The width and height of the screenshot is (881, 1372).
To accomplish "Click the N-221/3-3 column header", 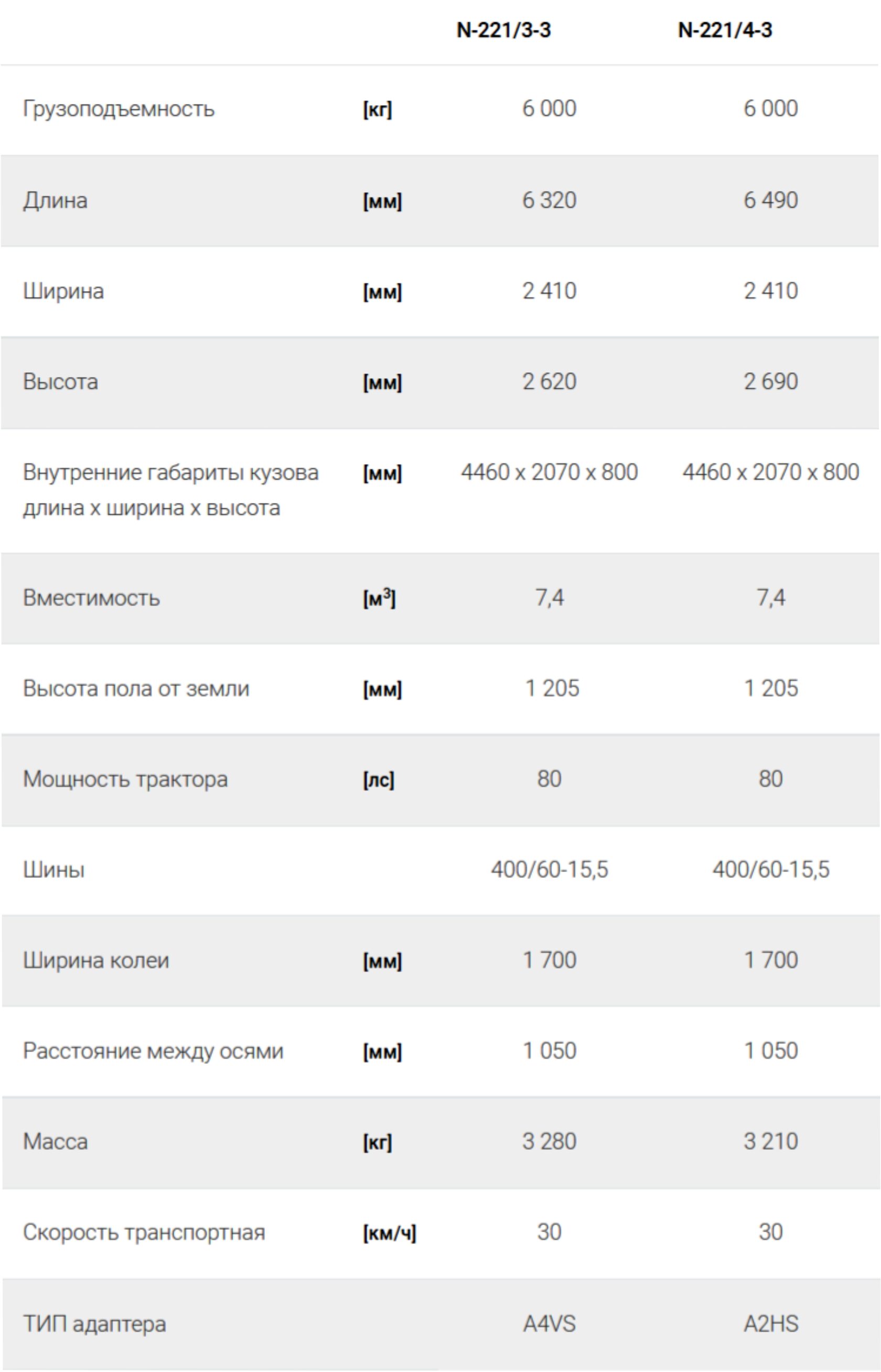I will (503, 30).
